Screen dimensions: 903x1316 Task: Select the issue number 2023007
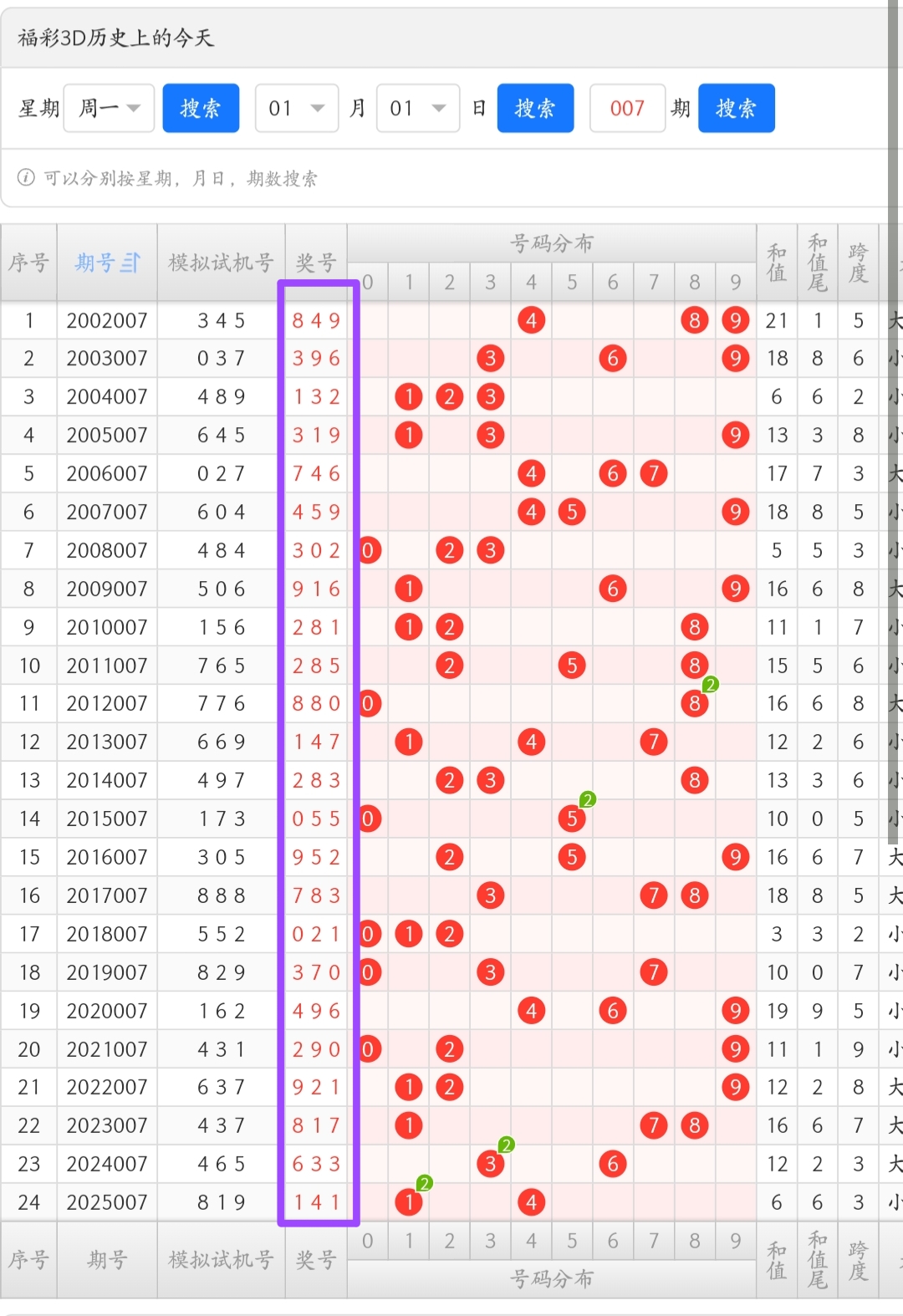click(107, 1125)
